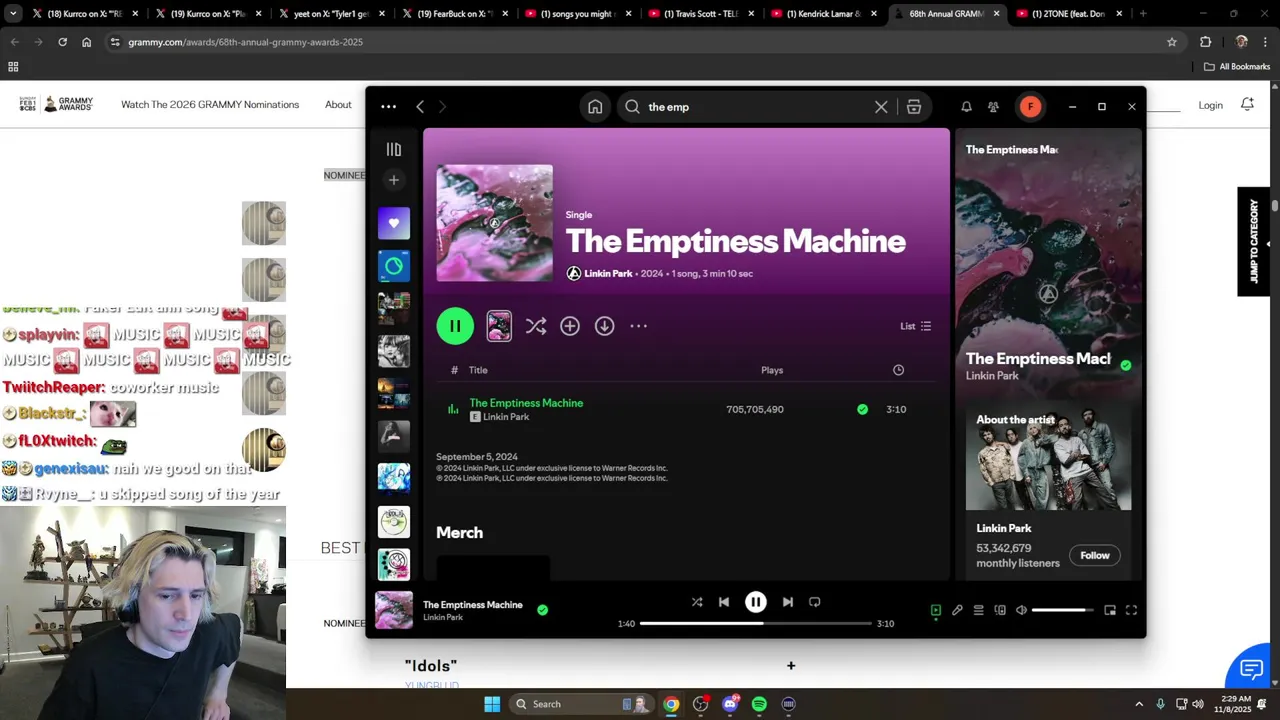Open the Jump To Category tab
The width and height of the screenshot is (1280, 720).
point(1254,241)
